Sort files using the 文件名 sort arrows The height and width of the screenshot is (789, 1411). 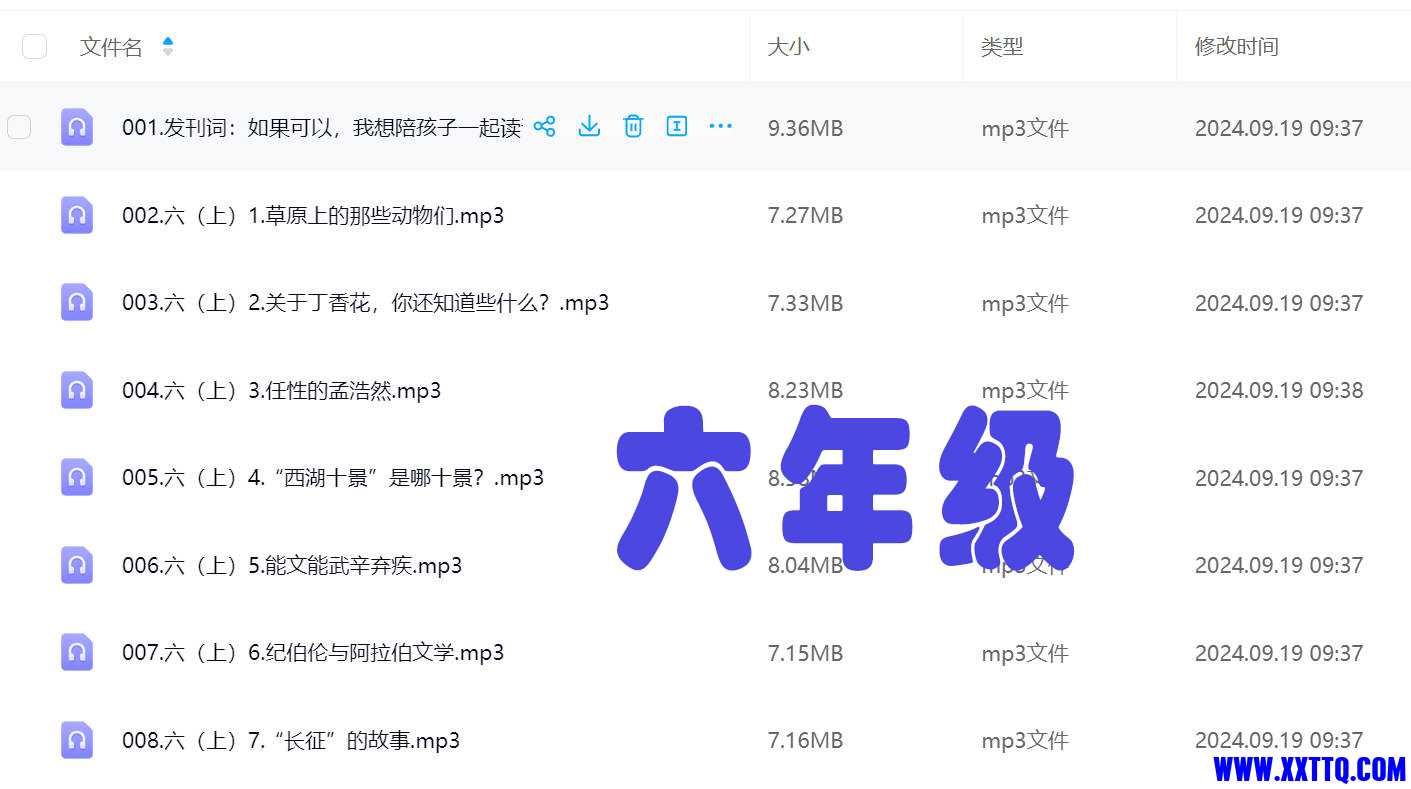click(168, 46)
